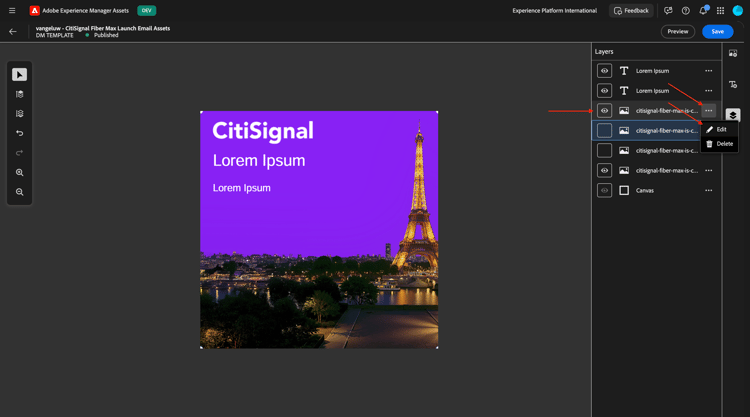
Task: Hide the image layer just above Canvas
Action: [604, 170]
